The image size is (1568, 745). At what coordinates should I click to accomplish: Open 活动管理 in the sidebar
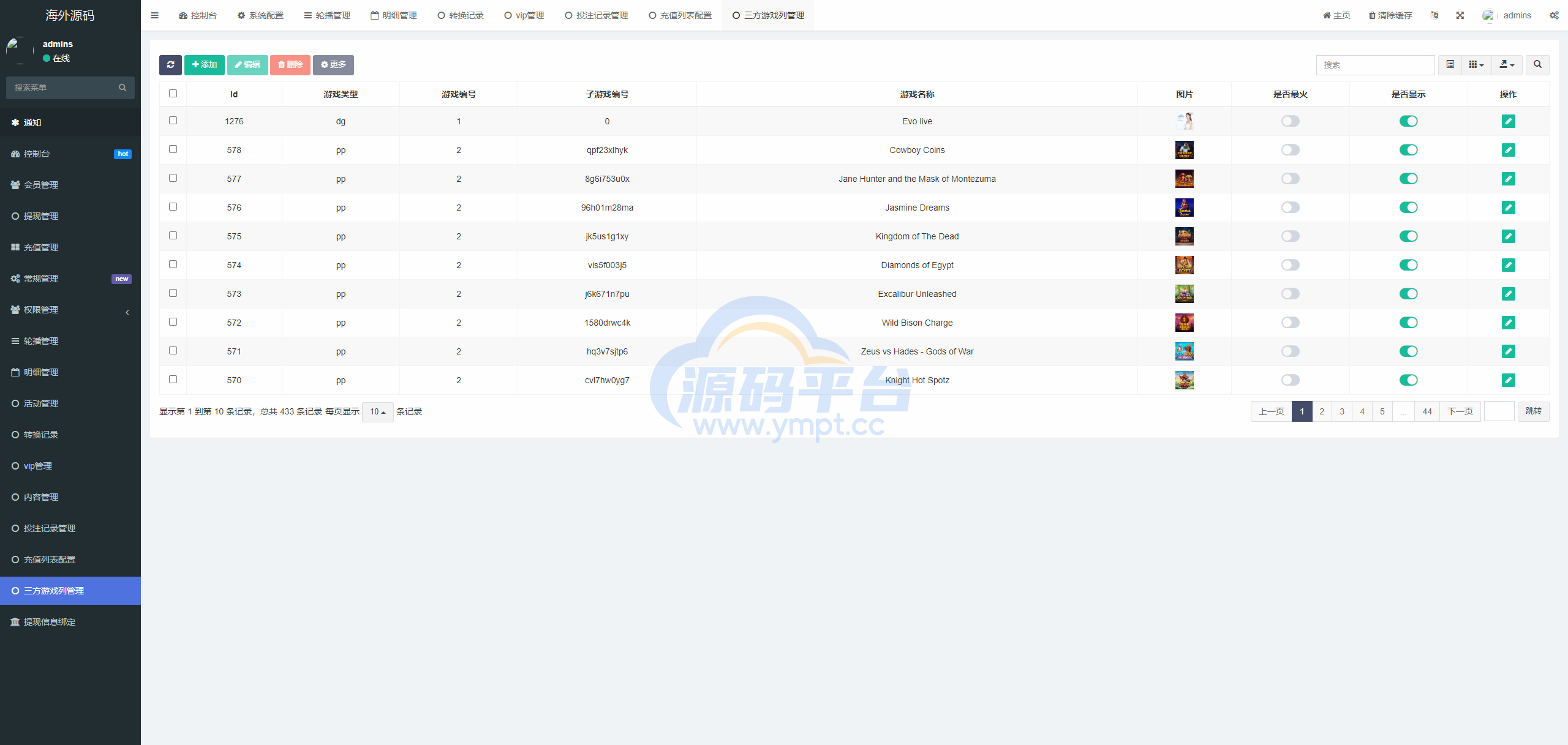[70, 403]
